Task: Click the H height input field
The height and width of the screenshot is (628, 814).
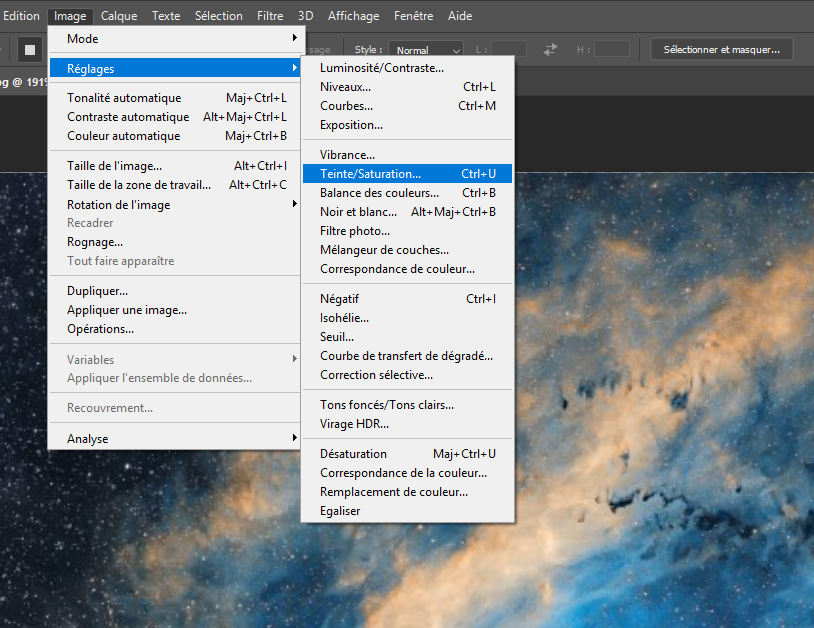Action: [612, 49]
